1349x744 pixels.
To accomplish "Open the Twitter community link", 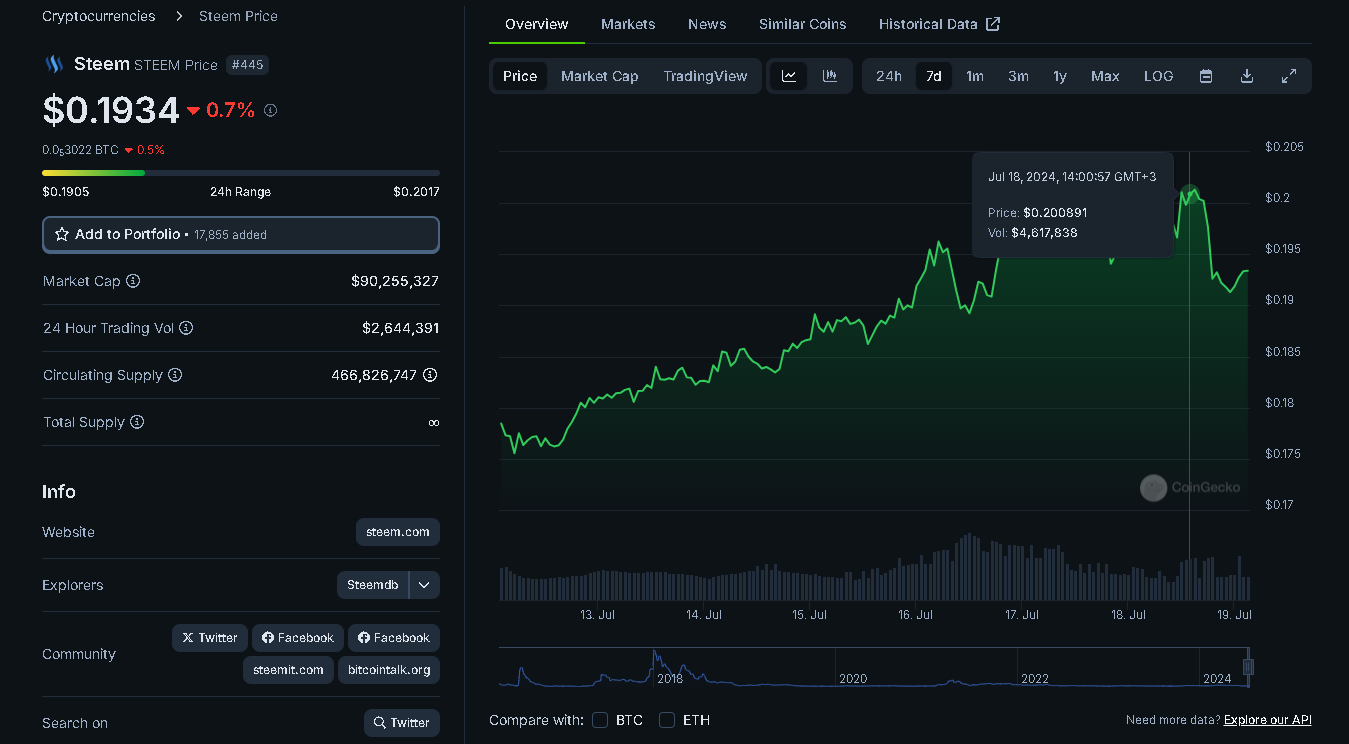I will (x=210, y=638).
